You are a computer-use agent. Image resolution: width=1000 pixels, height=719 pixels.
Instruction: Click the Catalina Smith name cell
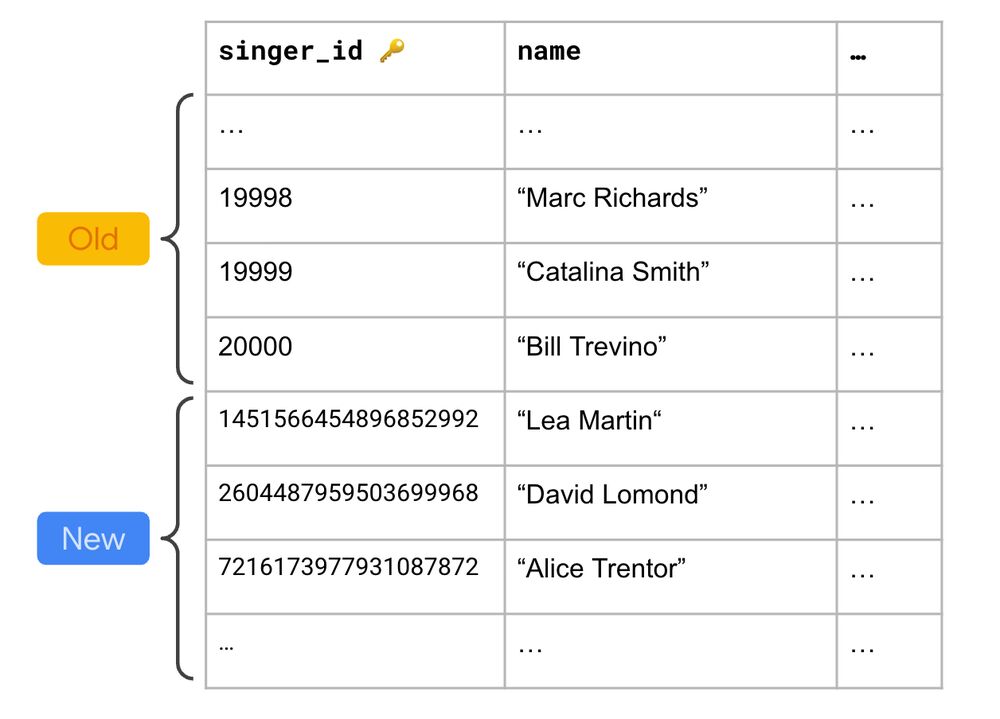tap(670, 280)
